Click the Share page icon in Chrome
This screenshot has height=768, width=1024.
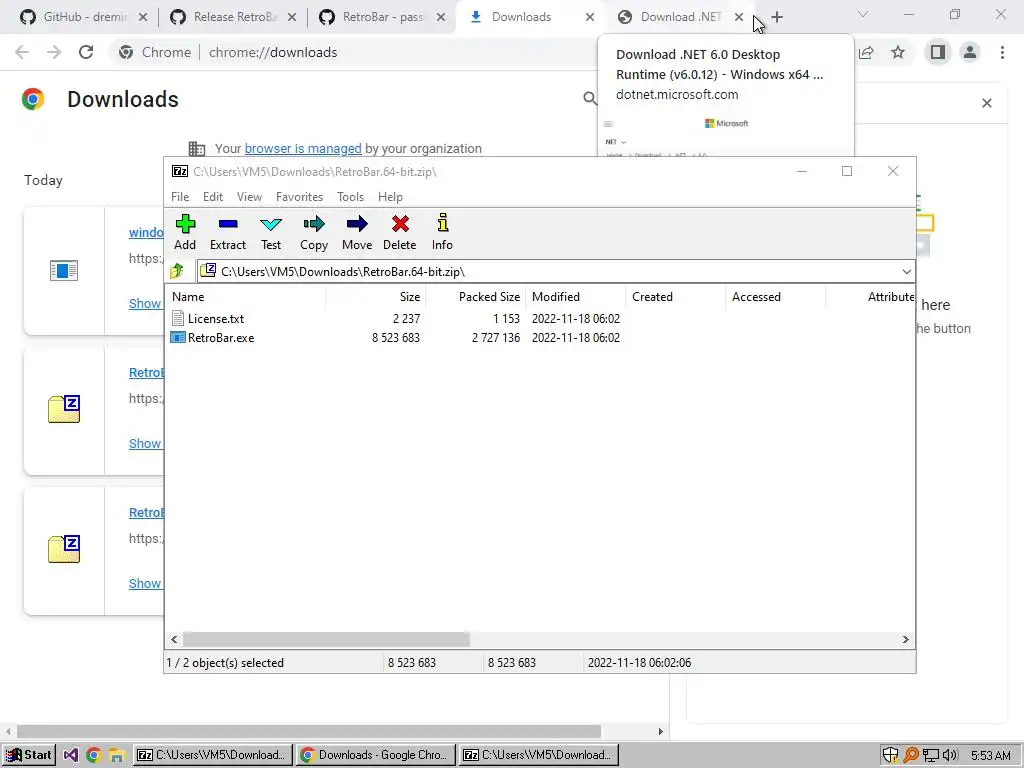coord(867,52)
